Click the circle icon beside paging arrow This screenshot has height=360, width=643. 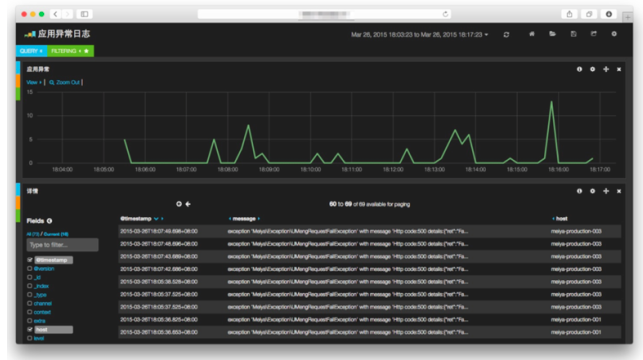(179, 204)
